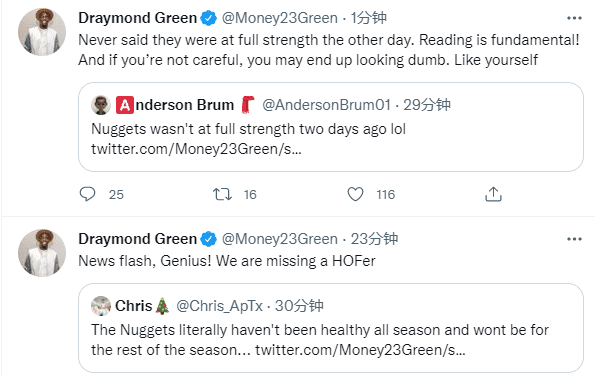595x376 pixels.
Task: Open Draymond Green avatar on second tweet
Action: click(x=42, y=253)
